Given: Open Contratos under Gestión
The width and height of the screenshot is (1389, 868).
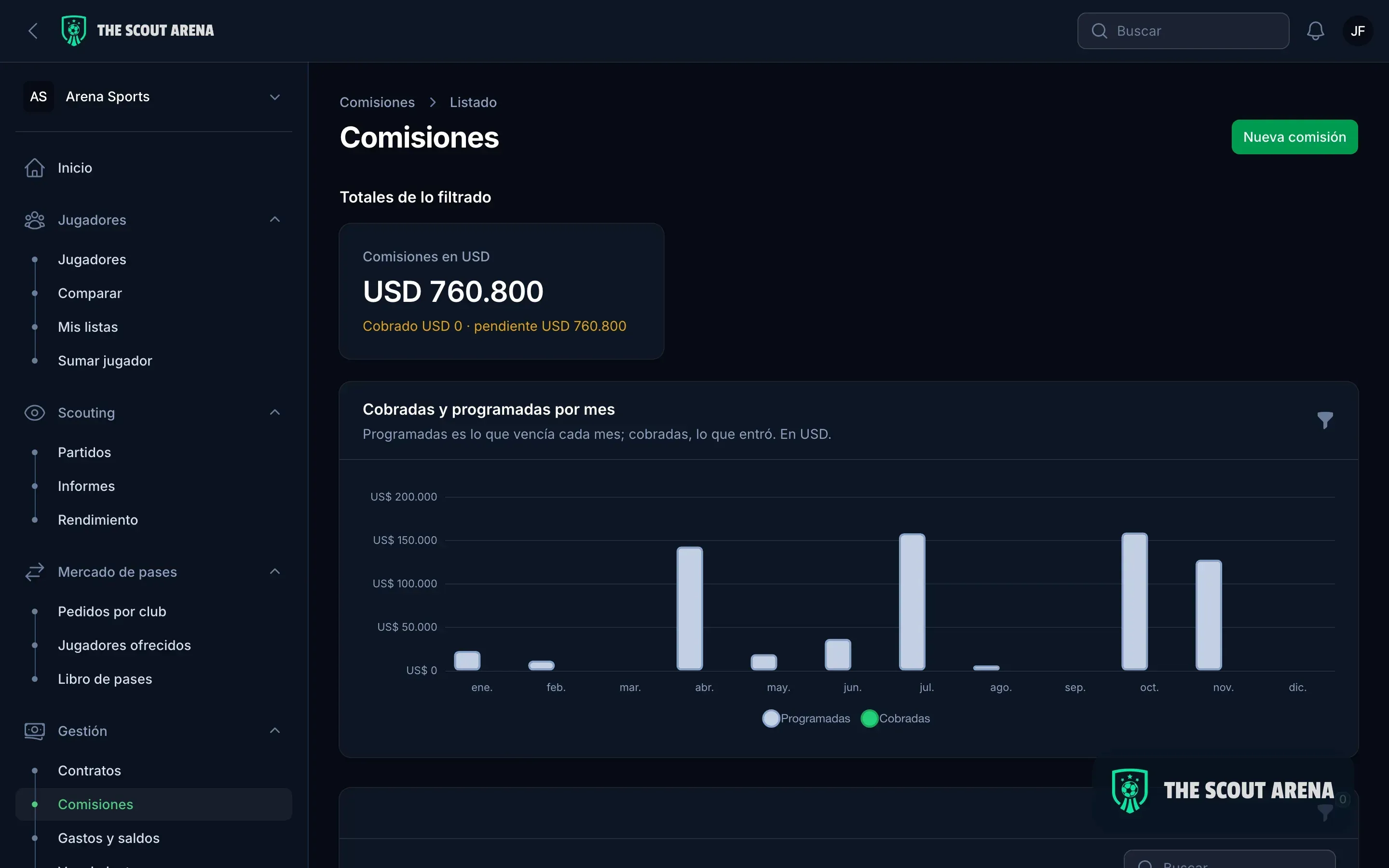Looking at the screenshot, I should pos(154,771).
